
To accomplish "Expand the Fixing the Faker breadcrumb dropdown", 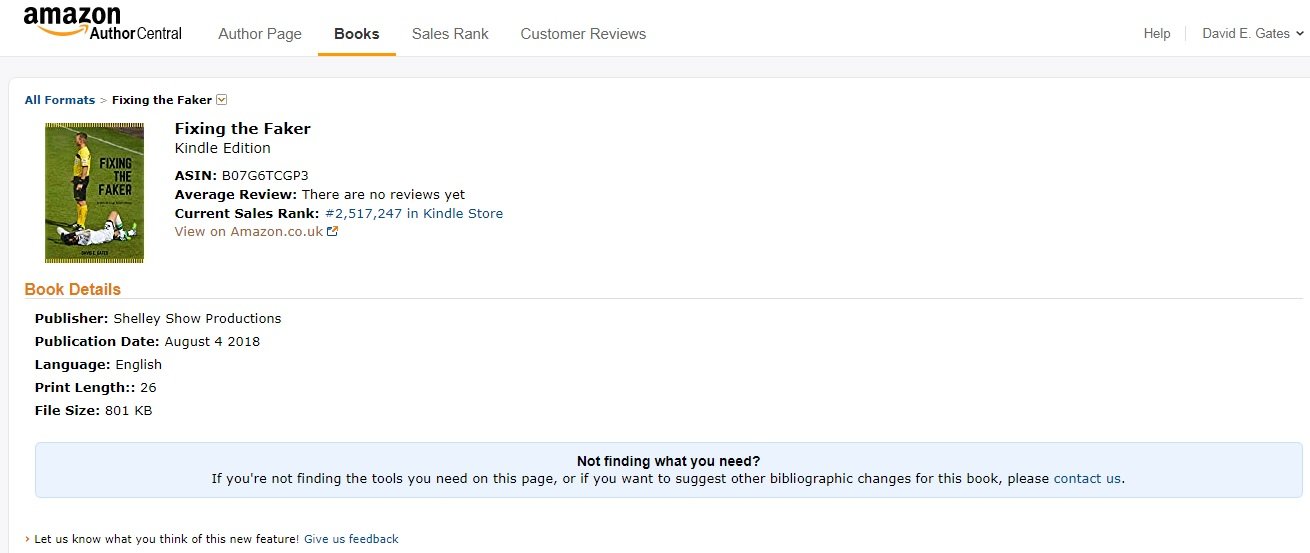I will [222, 100].
